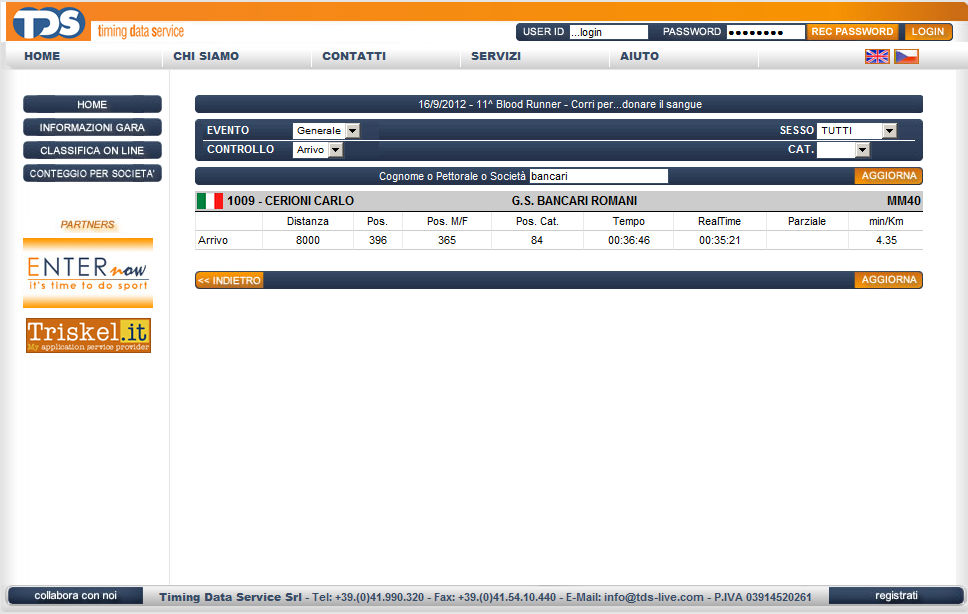Screen dimensions: 968x614
Task: Go back with the << INDIETRO button
Action: coord(229,281)
